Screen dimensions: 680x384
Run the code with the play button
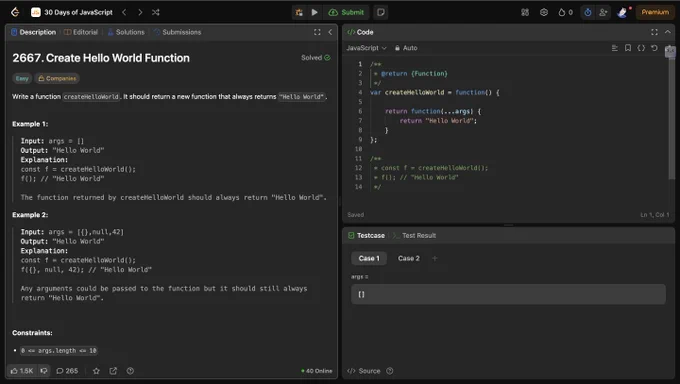coord(315,12)
